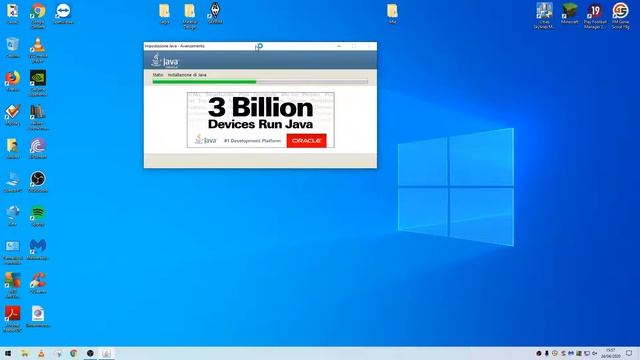The height and width of the screenshot is (360, 640).
Task: Open the This PC desktop icon
Action: pos(13,182)
